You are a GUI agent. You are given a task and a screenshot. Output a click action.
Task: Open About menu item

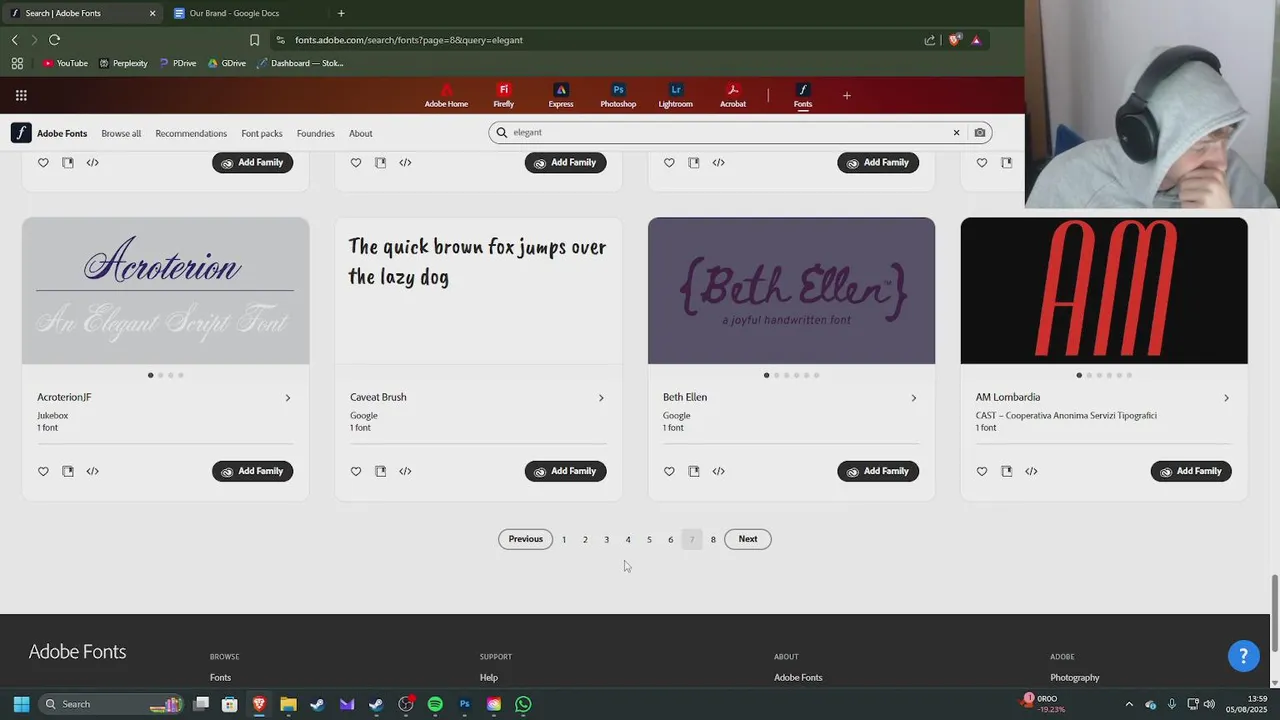click(x=361, y=133)
